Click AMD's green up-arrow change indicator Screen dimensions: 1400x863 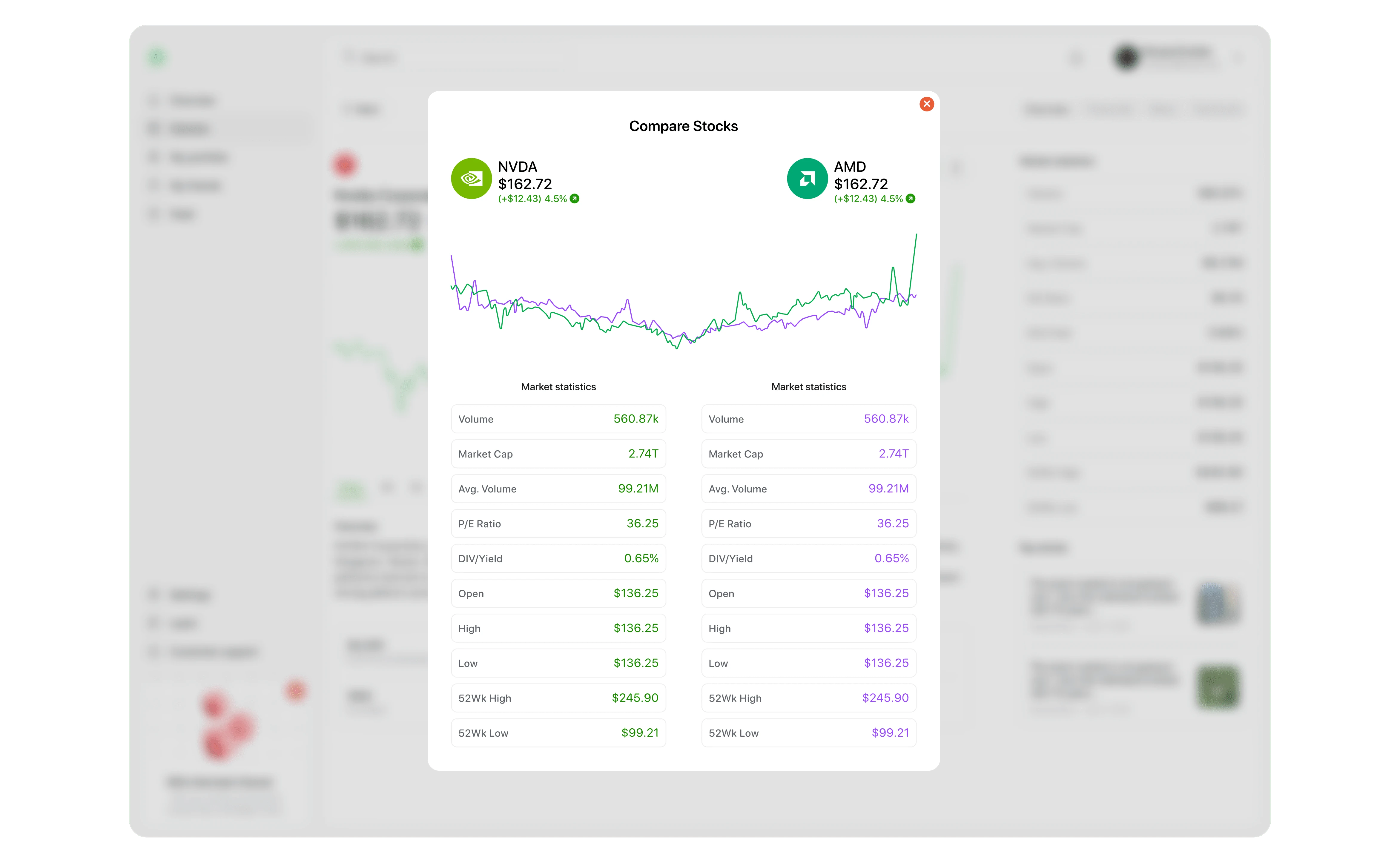point(910,199)
